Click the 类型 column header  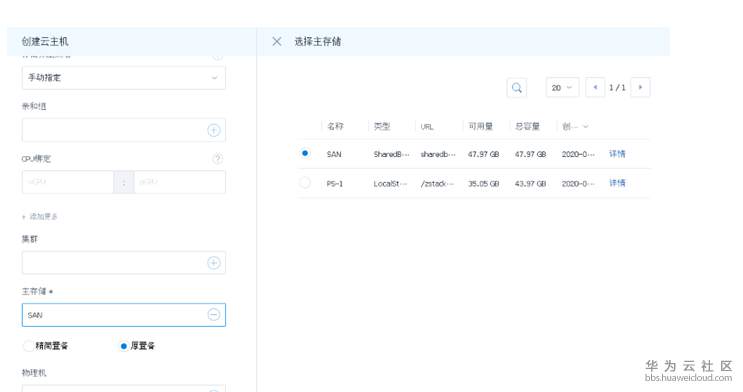(x=381, y=126)
